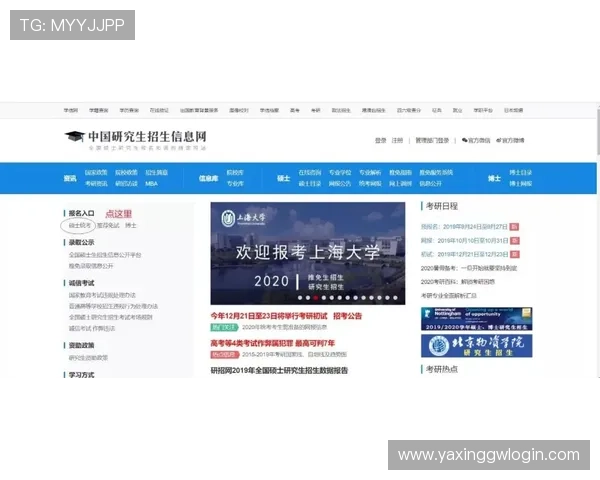The image size is (600, 480).
Task: Click 在线咨询 in the navigation bar
Action: pos(310,173)
